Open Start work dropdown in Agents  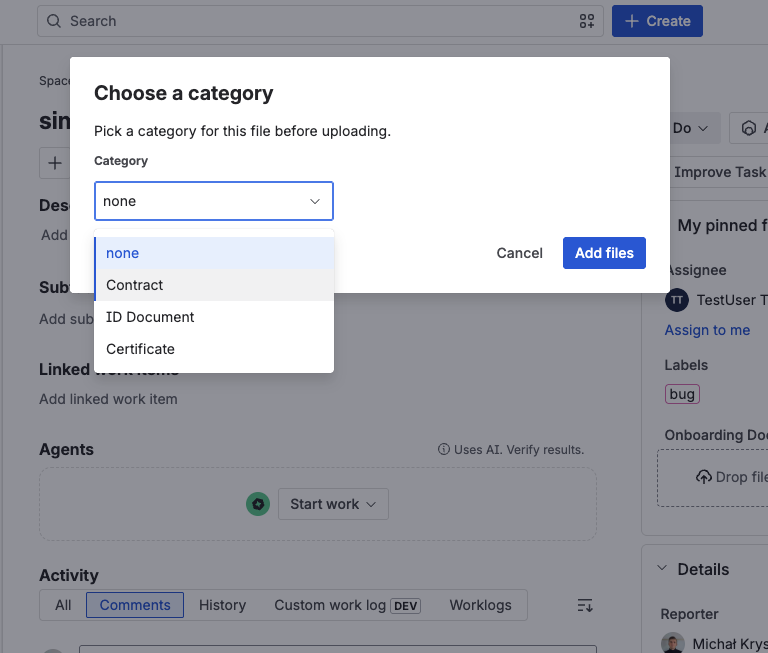pos(333,504)
